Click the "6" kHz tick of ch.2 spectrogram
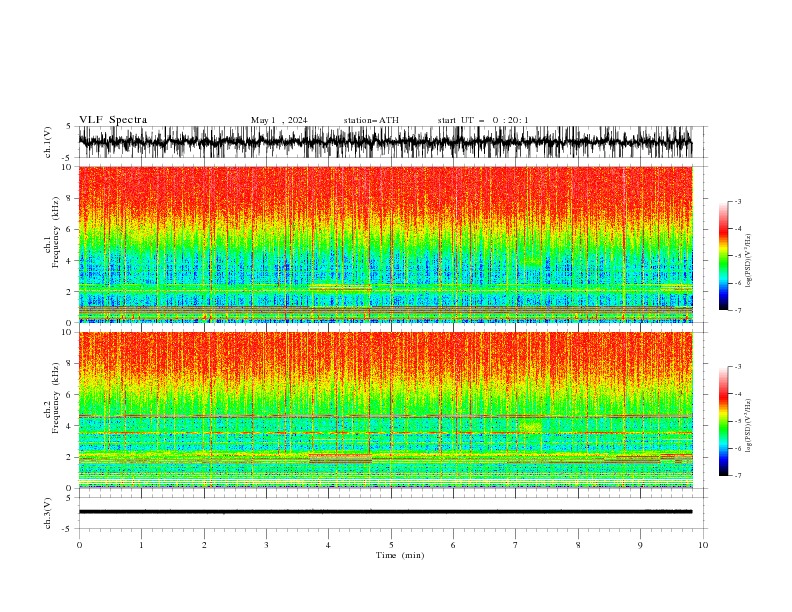The image size is (792, 612). click(x=70, y=395)
